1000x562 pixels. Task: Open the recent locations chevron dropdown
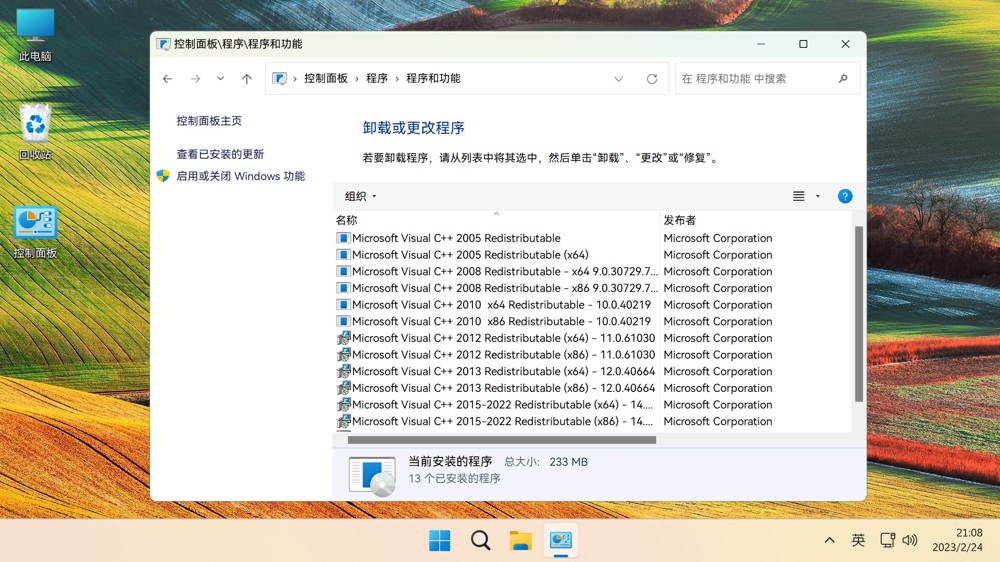pyautogui.click(x=221, y=79)
